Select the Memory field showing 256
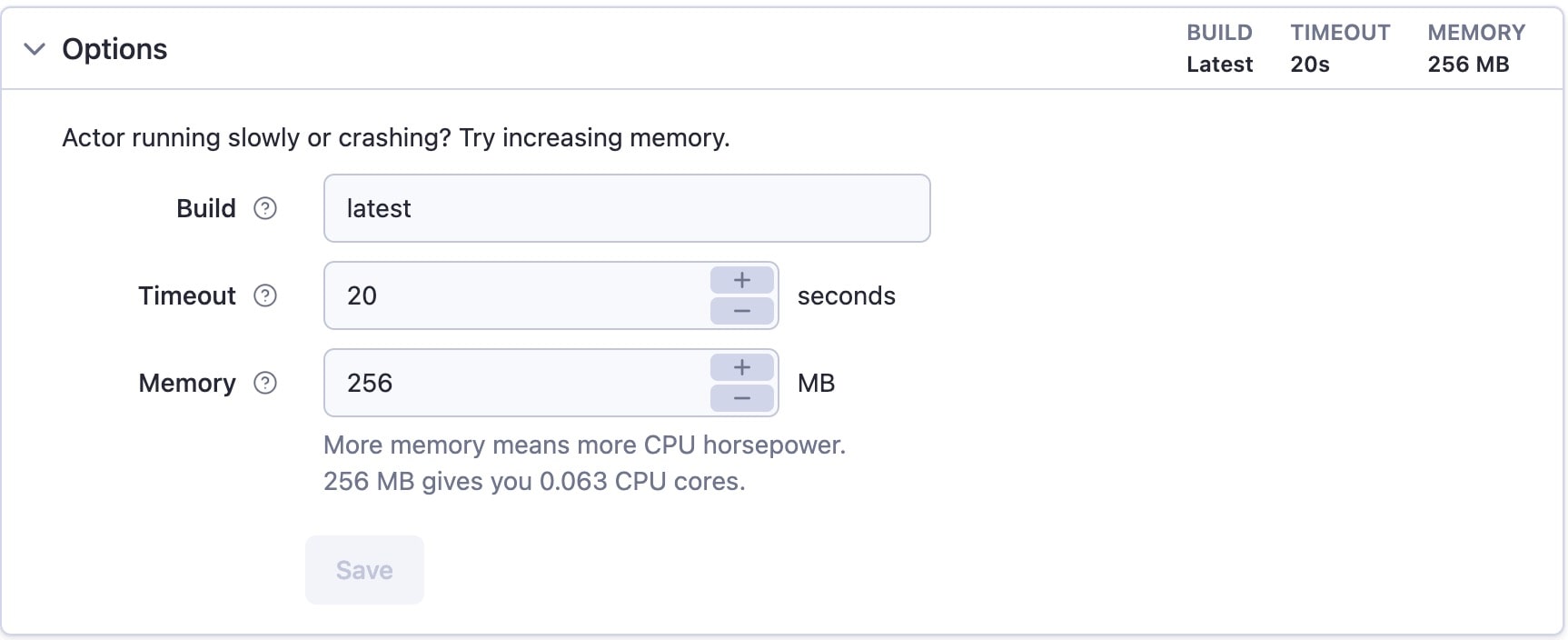 tap(518, 384)
